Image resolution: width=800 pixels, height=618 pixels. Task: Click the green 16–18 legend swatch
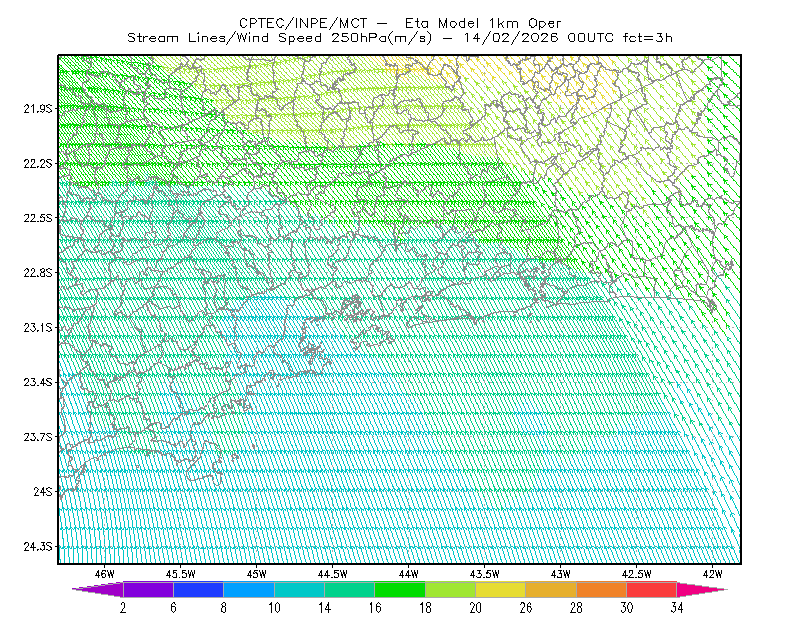400,589
